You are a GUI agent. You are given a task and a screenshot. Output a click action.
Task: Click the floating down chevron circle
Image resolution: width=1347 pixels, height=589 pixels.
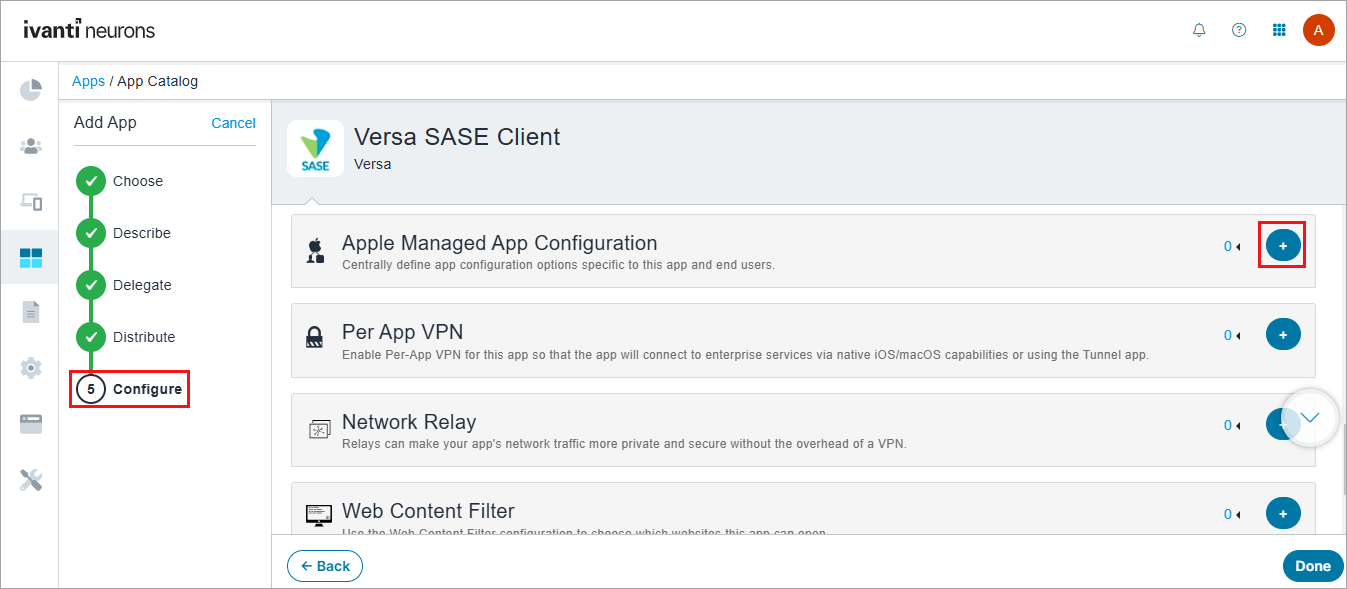[1310, 417]
